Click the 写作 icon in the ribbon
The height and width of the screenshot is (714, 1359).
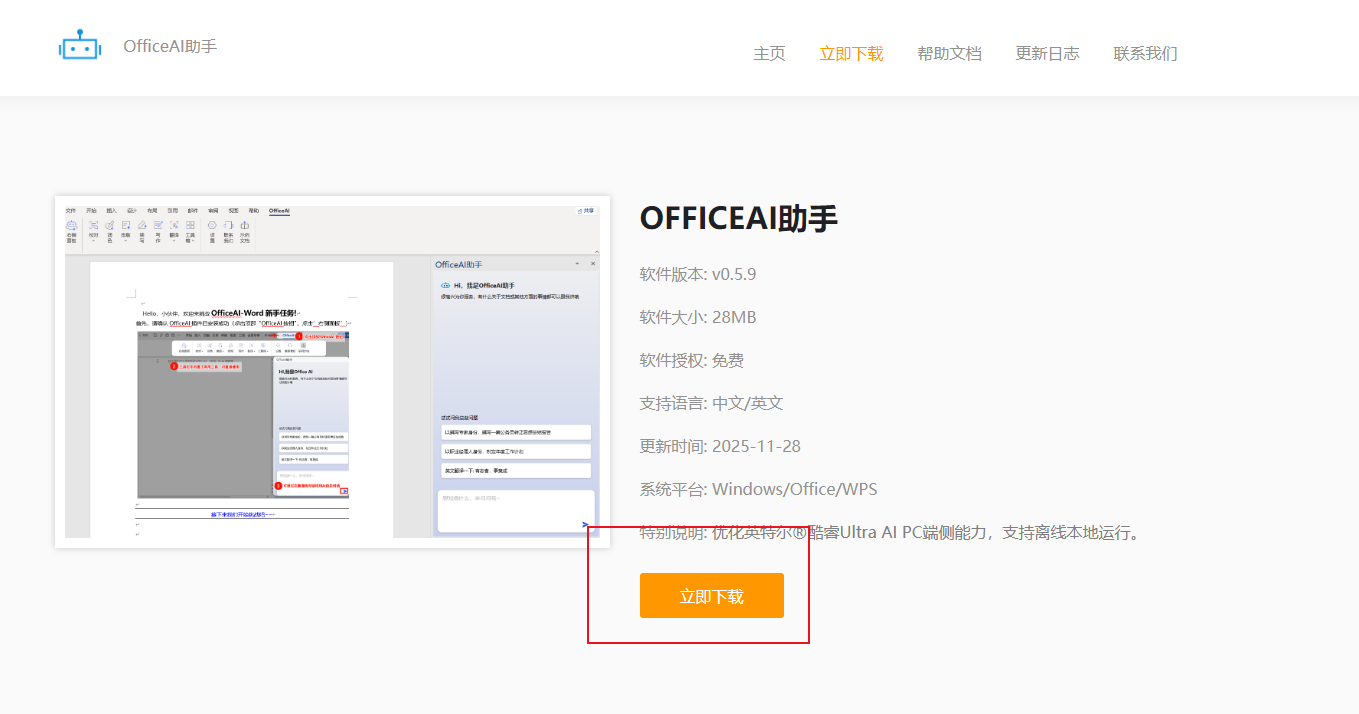158,228
